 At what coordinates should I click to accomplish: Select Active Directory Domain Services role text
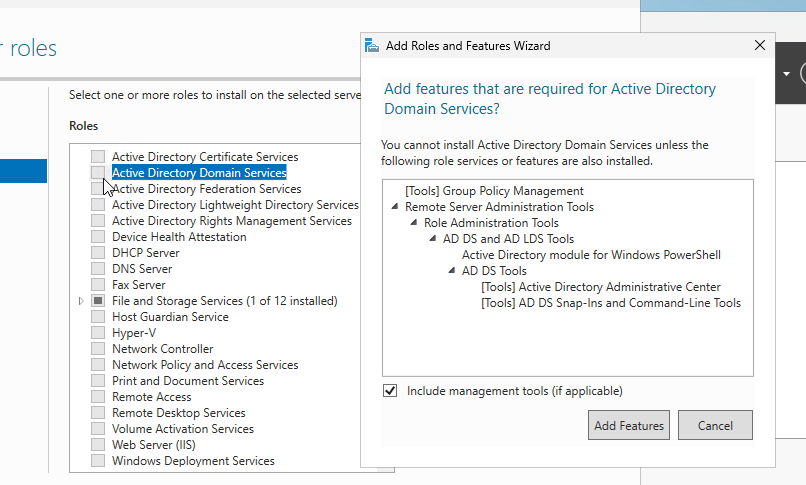pyautogui.click(x=199, y=173)
